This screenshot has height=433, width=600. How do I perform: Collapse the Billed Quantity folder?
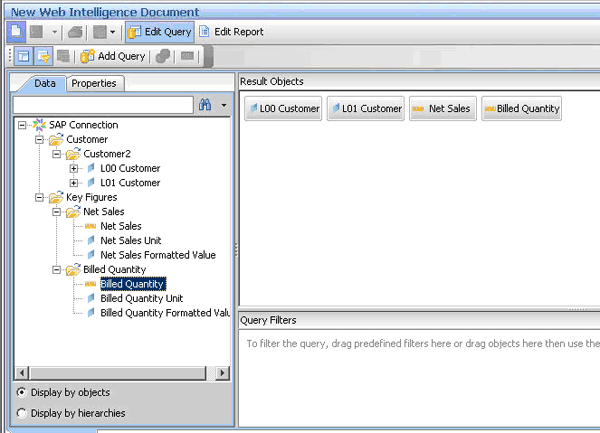[57, 270]
